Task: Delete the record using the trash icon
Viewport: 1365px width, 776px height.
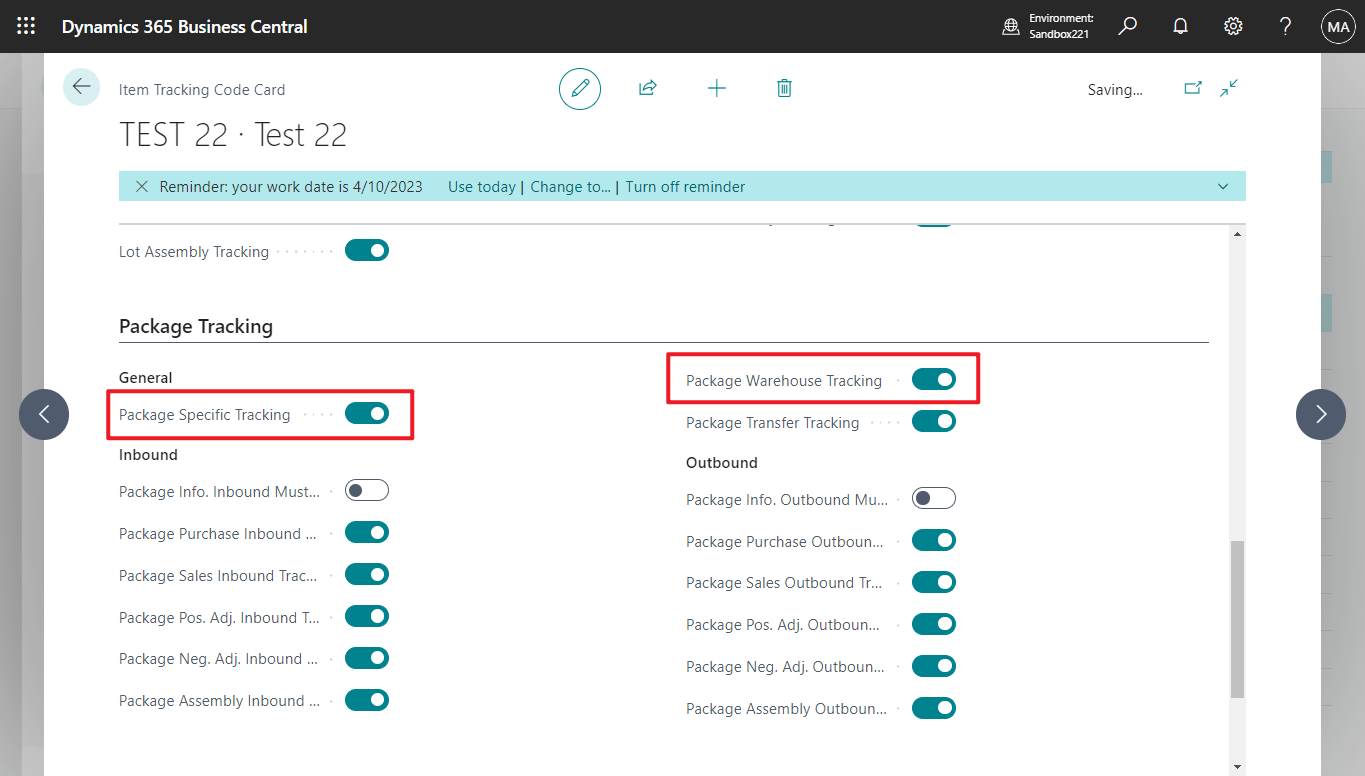Action: tap(784, 88)
